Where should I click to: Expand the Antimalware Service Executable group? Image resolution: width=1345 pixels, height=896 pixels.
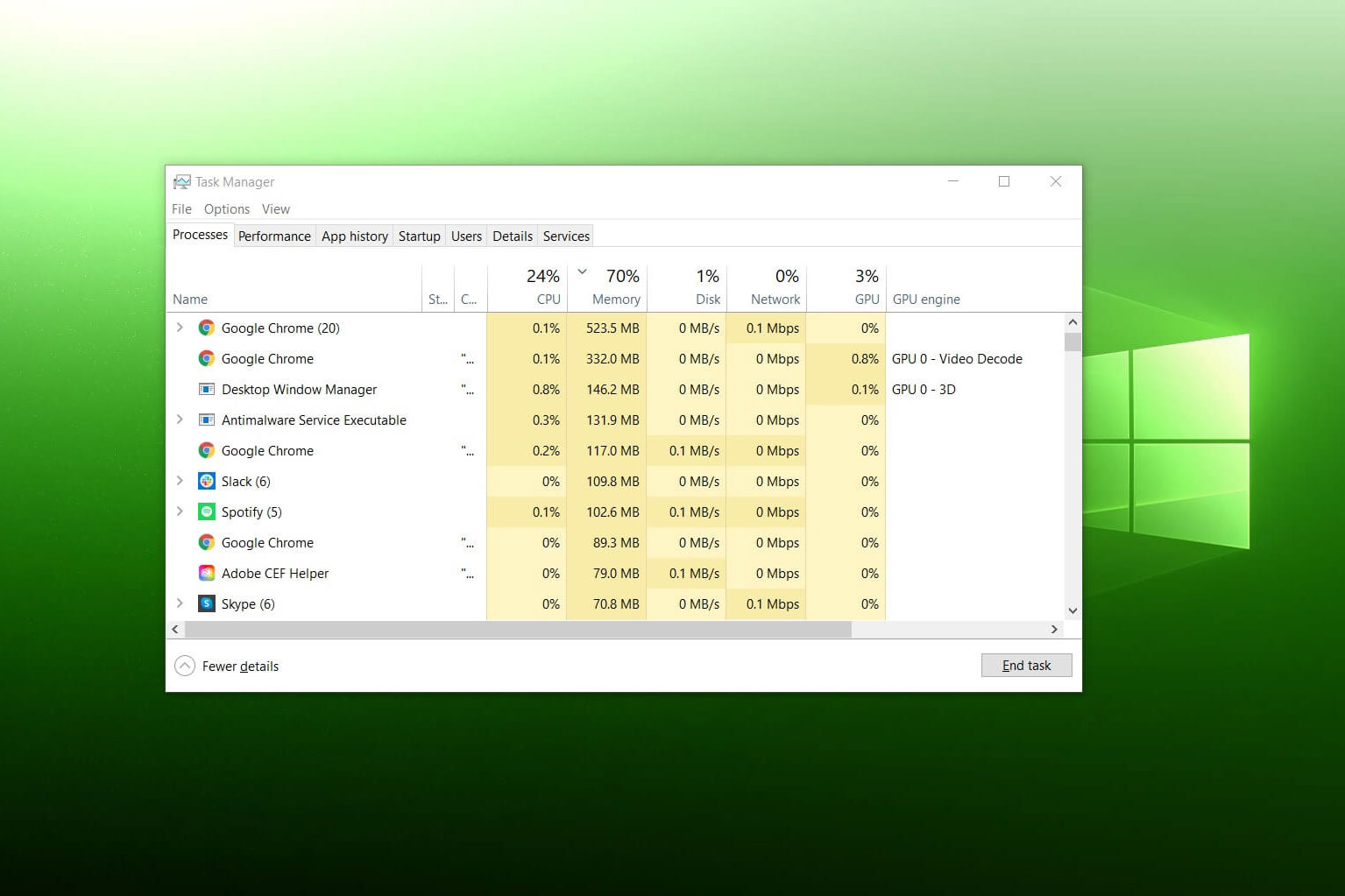[x=180, y=420]
